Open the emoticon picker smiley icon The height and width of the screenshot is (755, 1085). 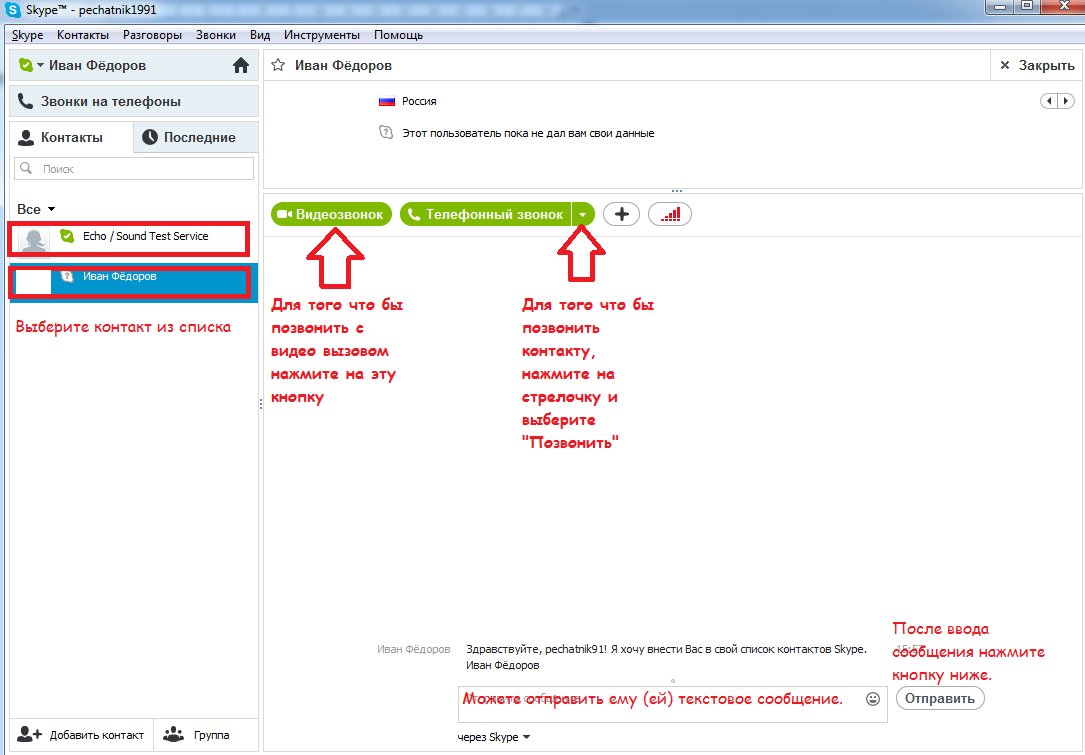point(873,699)
